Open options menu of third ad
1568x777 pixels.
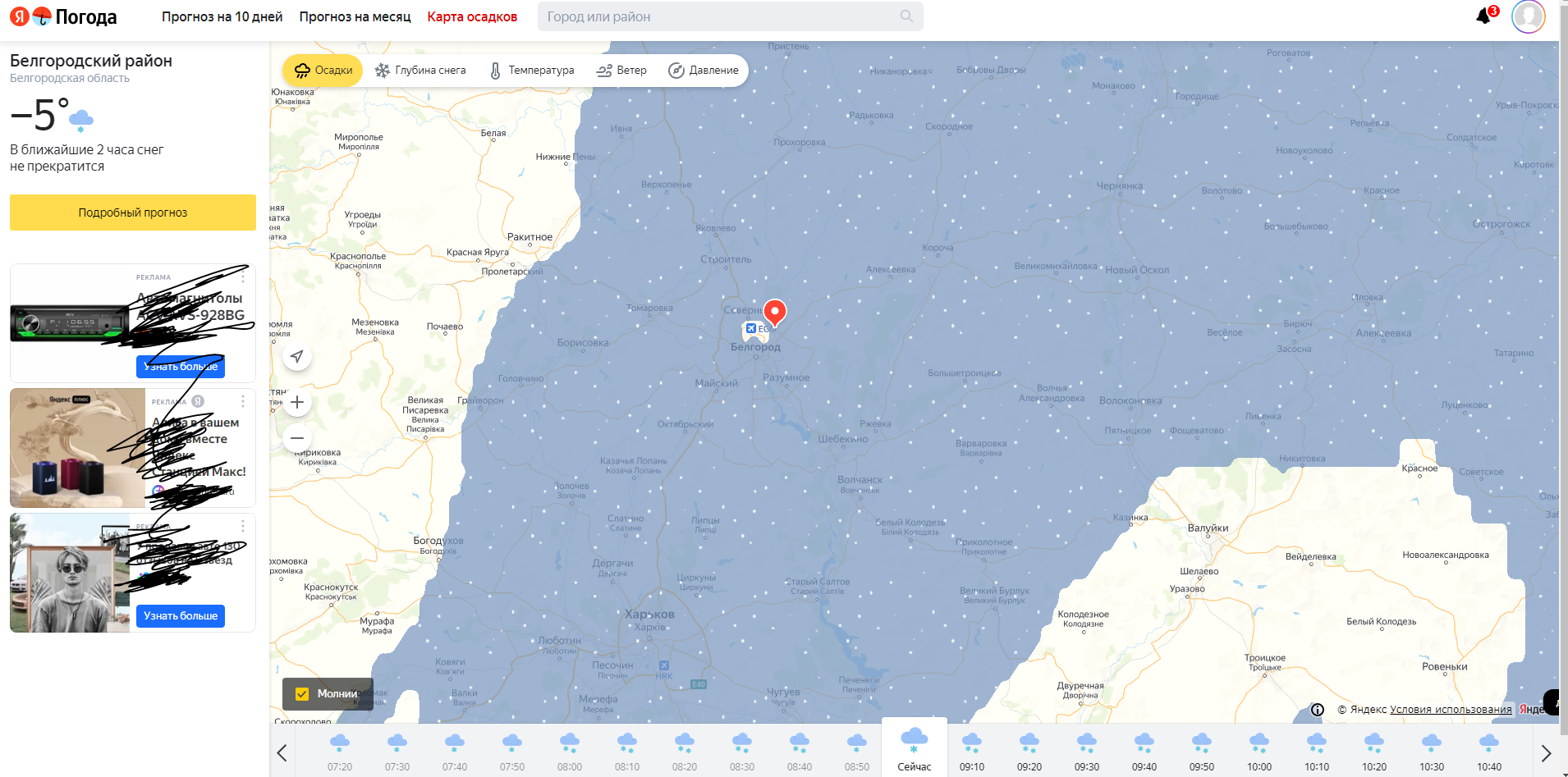click(243, 526)
